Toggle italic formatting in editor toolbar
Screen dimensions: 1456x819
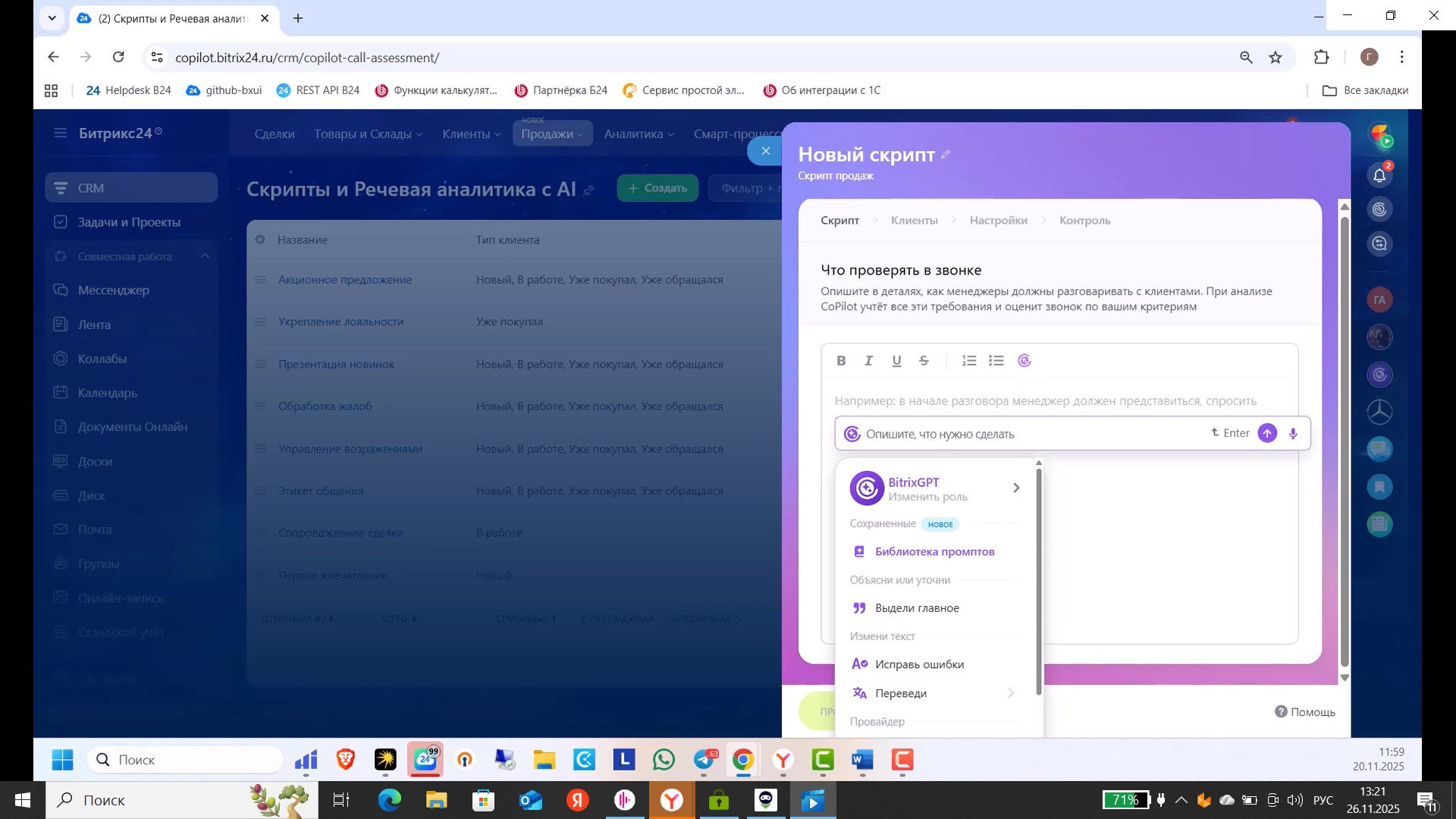pos(869,361)
